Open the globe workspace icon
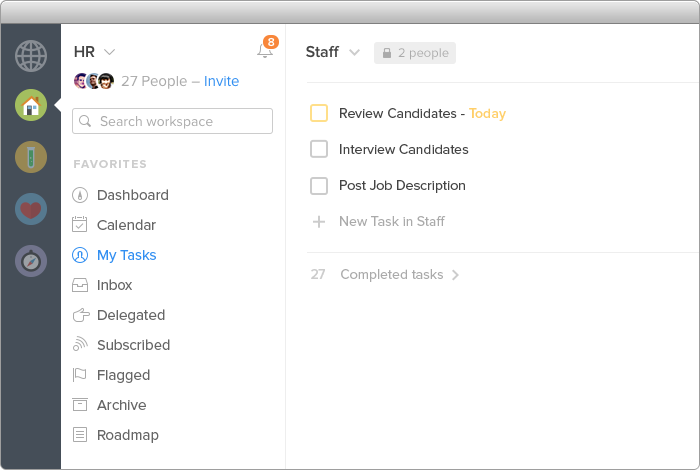The image size is (700, 470). [31, 56]
